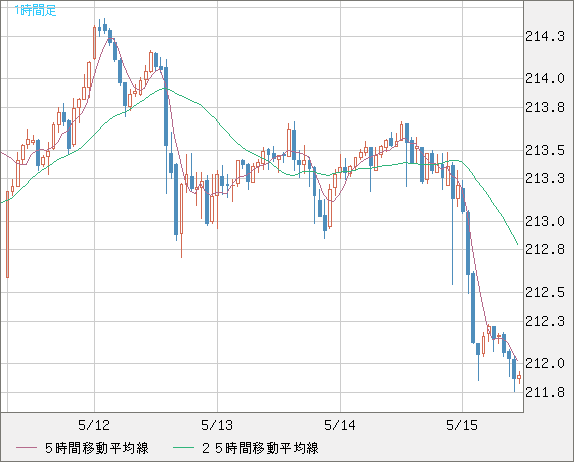The image size is (574, 462).
Task: Click the 5/15 date label
Action: (x=462, y=425)
